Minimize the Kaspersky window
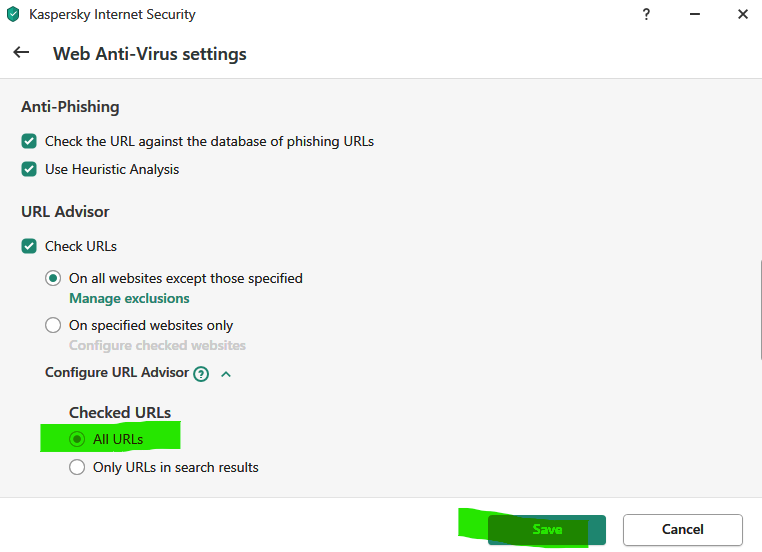 pos(691,15)
